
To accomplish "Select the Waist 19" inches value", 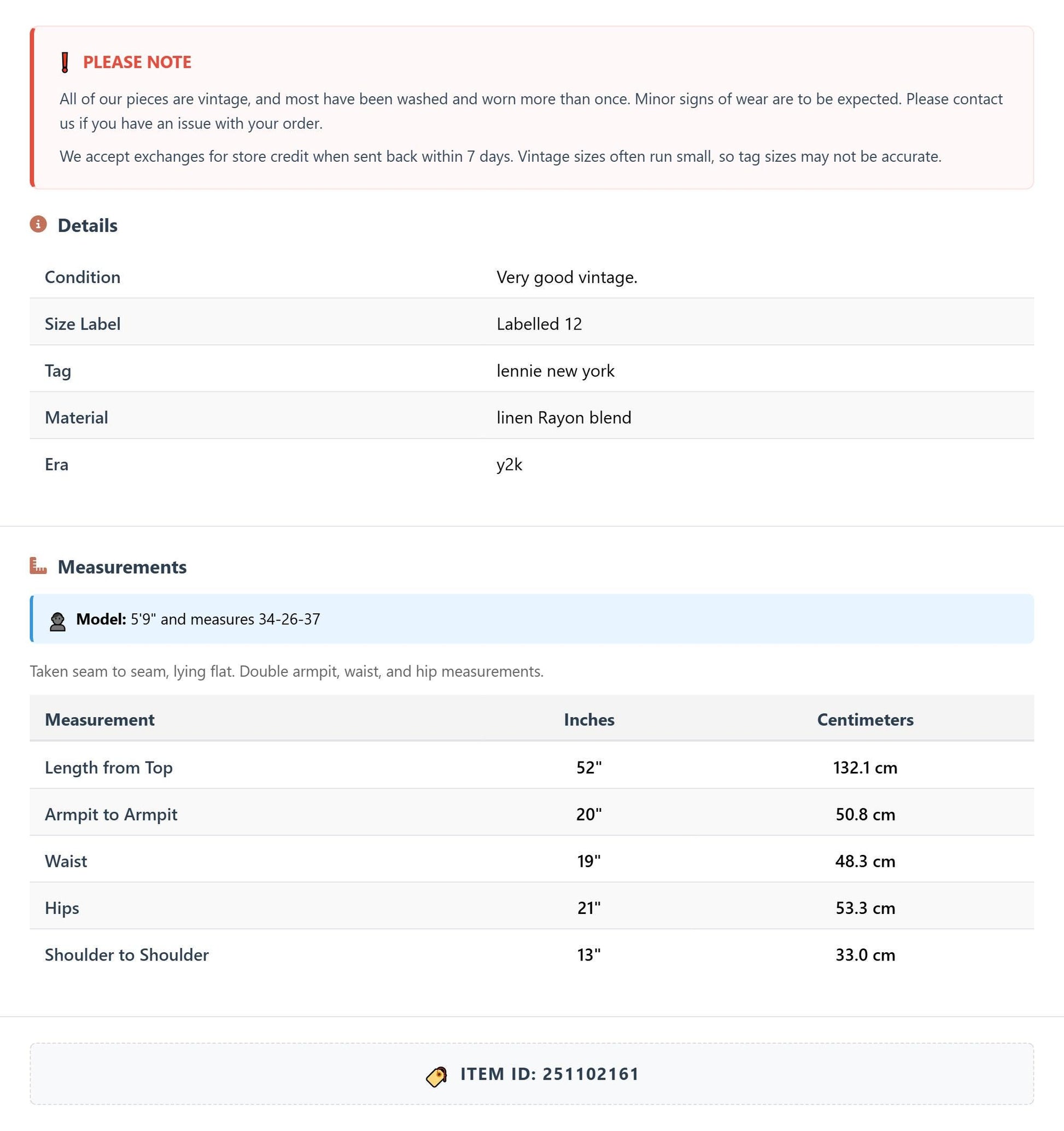I will pyautogui.click(x=589, y=861).
